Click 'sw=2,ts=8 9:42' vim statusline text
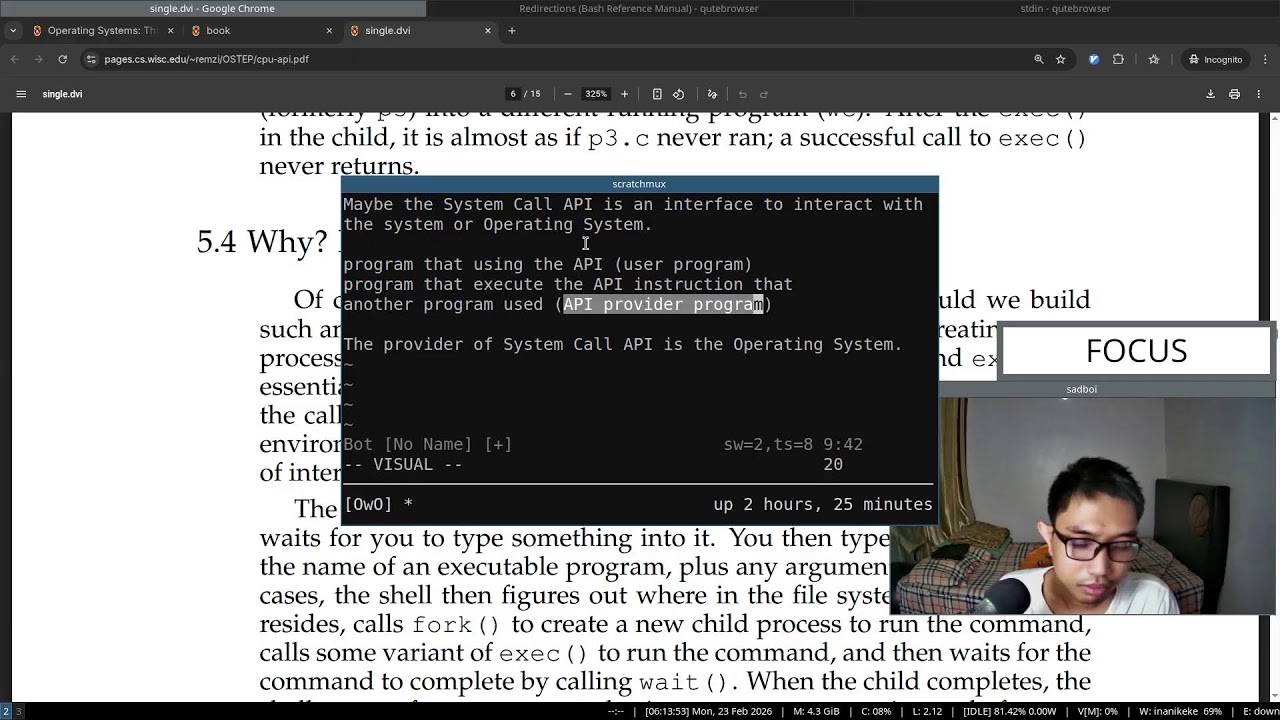Viewport: 1280px width, 720px height. point(793,444)
